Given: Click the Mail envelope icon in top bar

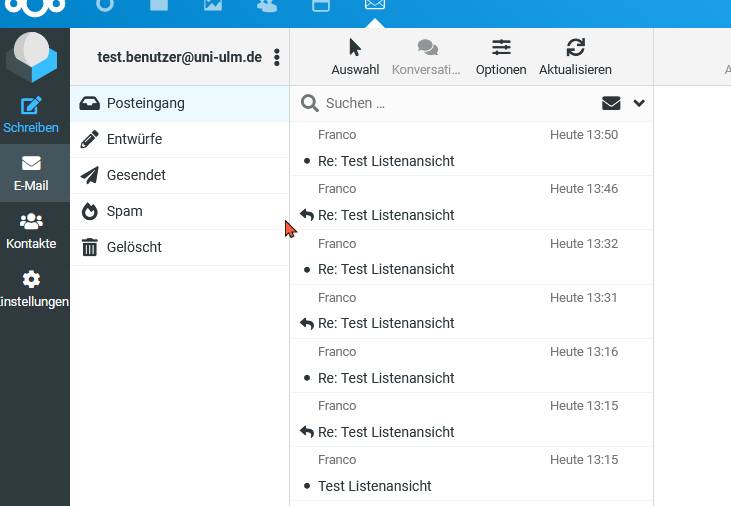Looking at the screenshot, I should (375, 5).
